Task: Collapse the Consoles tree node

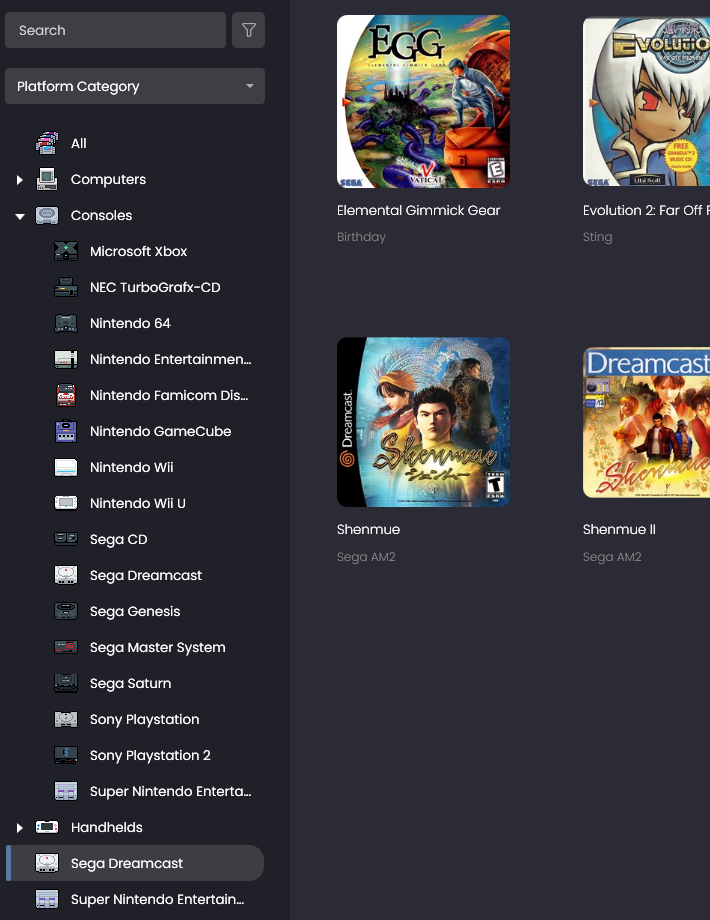Action: tap(19, 216)
